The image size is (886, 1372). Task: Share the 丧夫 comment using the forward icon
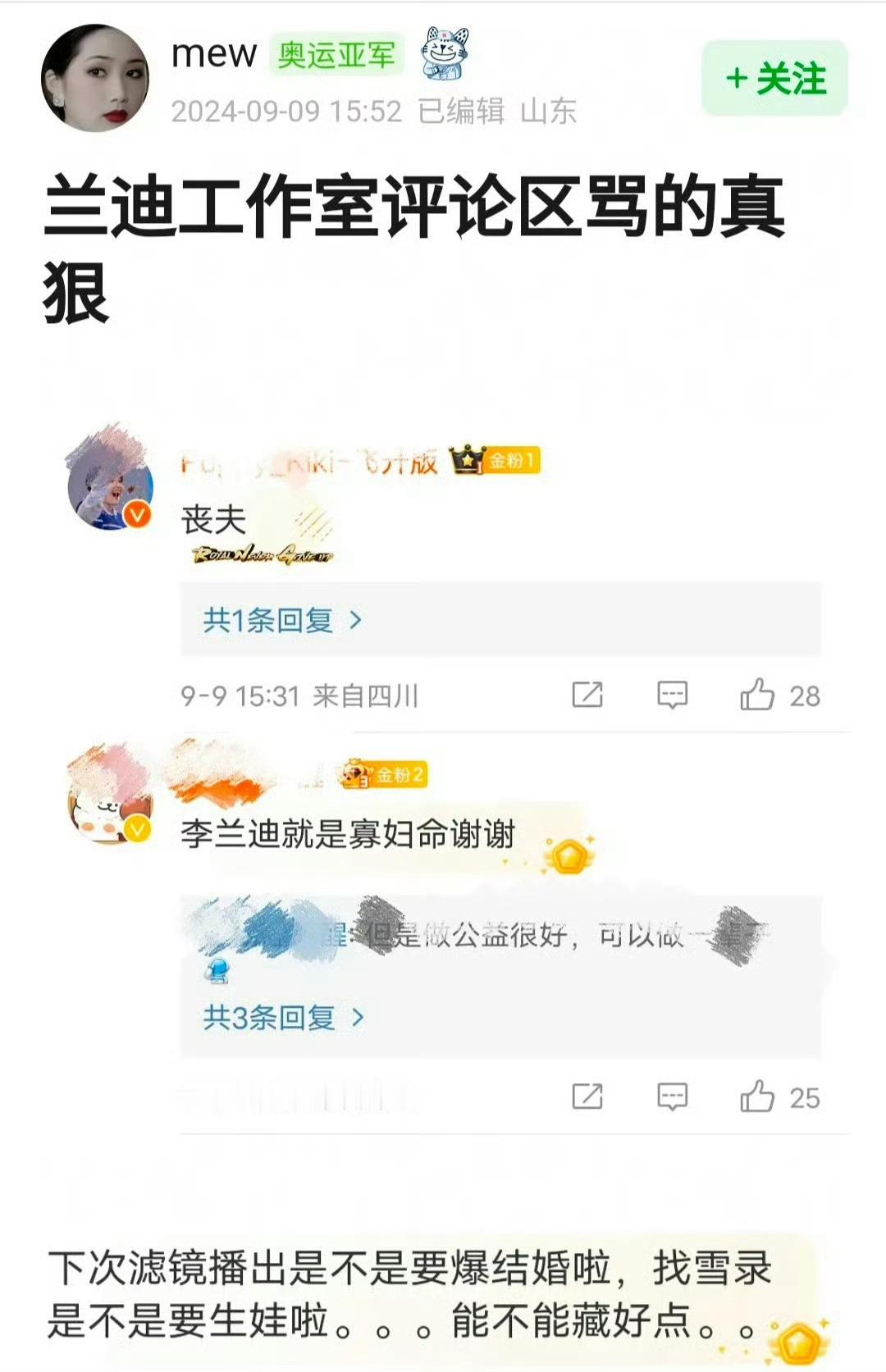pyautogui.click(x=587, y=695)
